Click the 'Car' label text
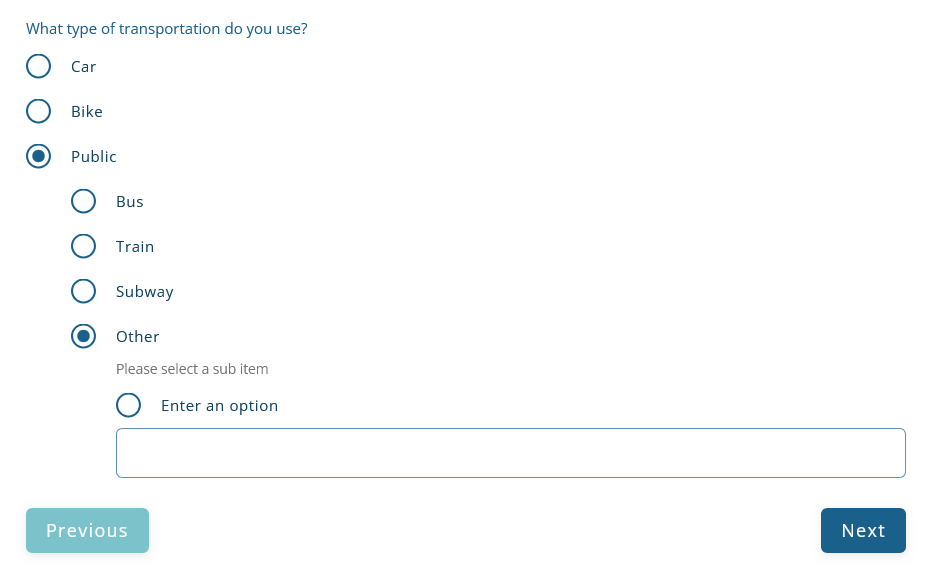The height and width of the screenshot is (571, 929). point(83,67)
